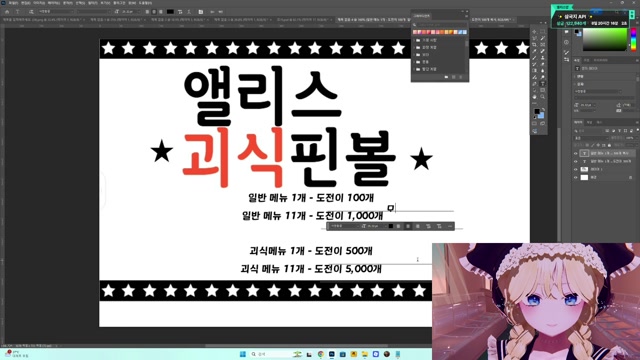Set center text alignment in options bar

[154, 12]
